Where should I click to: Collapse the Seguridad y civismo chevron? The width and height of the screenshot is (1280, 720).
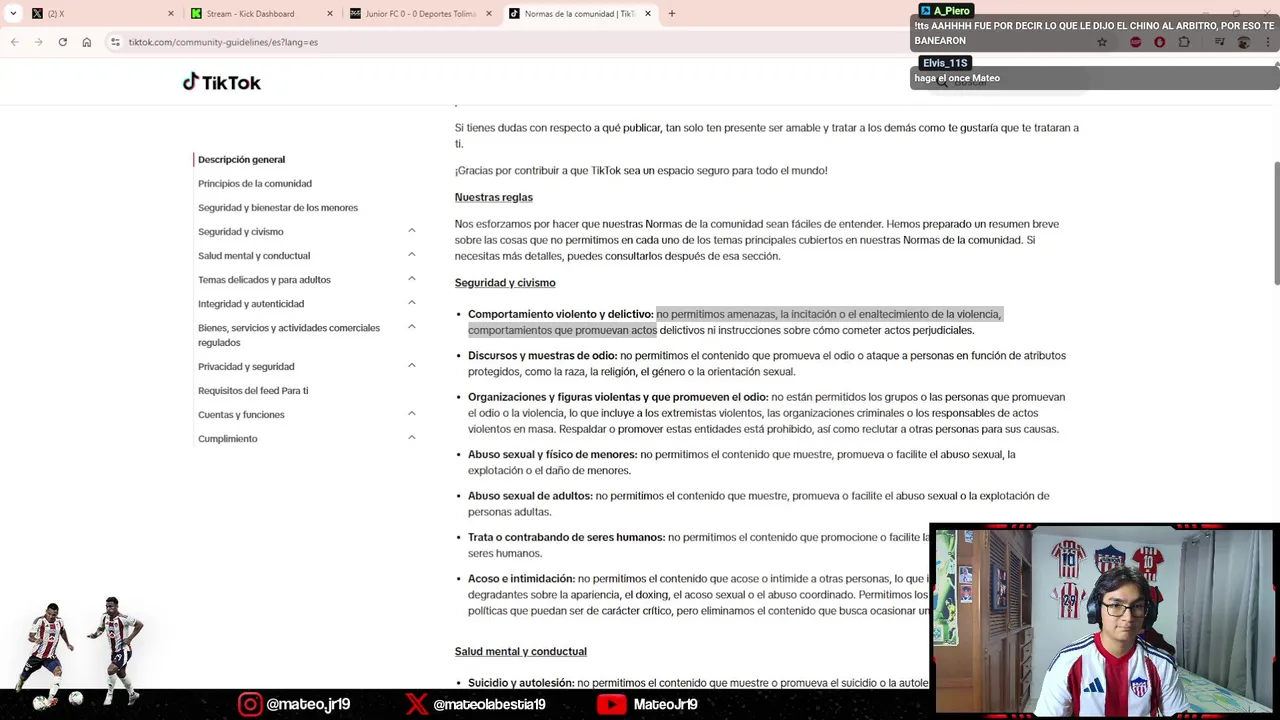[411, 231]
